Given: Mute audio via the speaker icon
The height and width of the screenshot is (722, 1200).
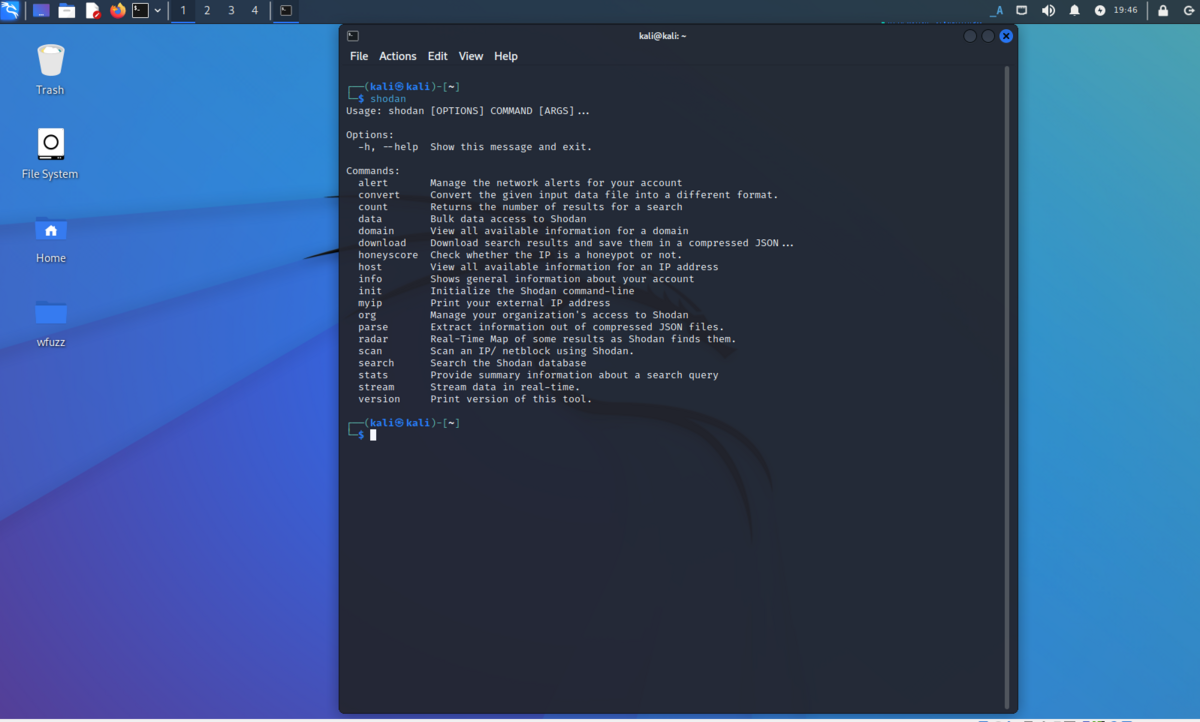Looking at the screenshot, I should click(1048, 11).
